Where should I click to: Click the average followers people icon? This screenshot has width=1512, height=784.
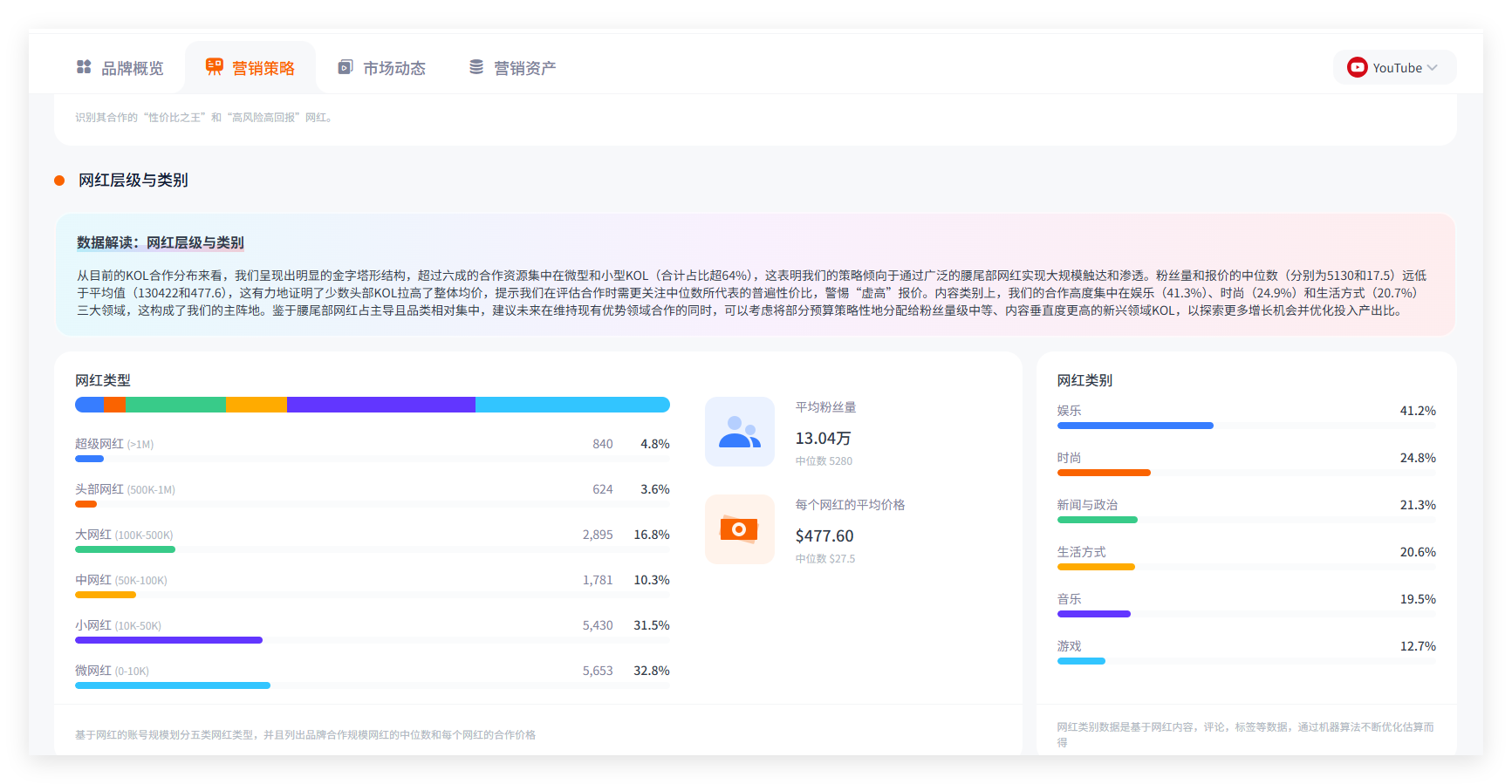(739, 432)
